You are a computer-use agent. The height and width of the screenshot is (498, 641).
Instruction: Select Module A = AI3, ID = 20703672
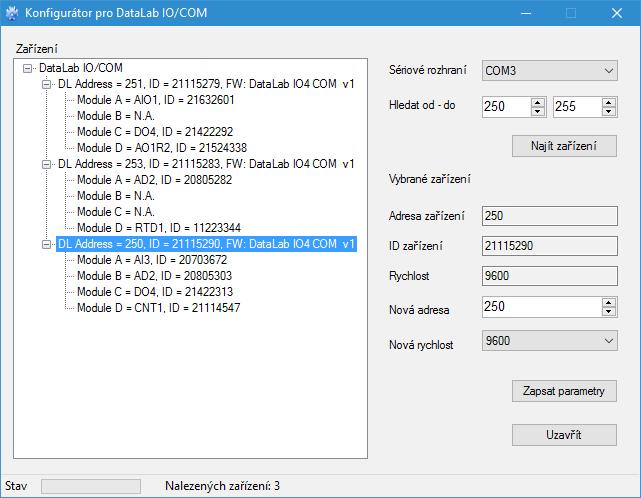point(152,260)
